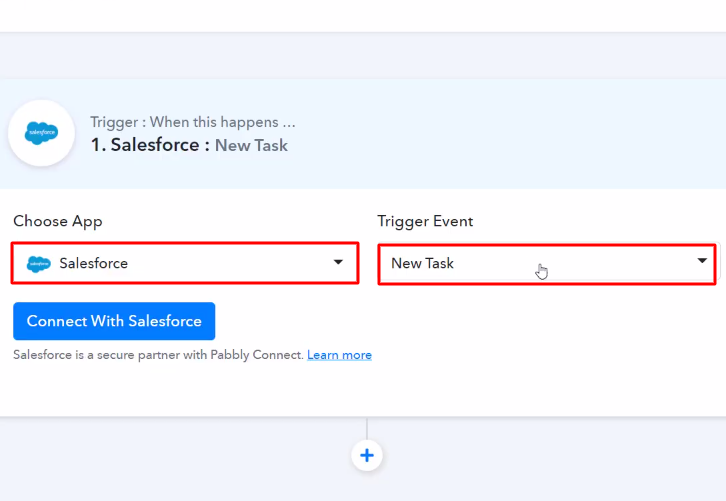This screenshot has height=501, width=726.
Task: Click the arrow of the Choose App dropdown
Action: (338, 262)
